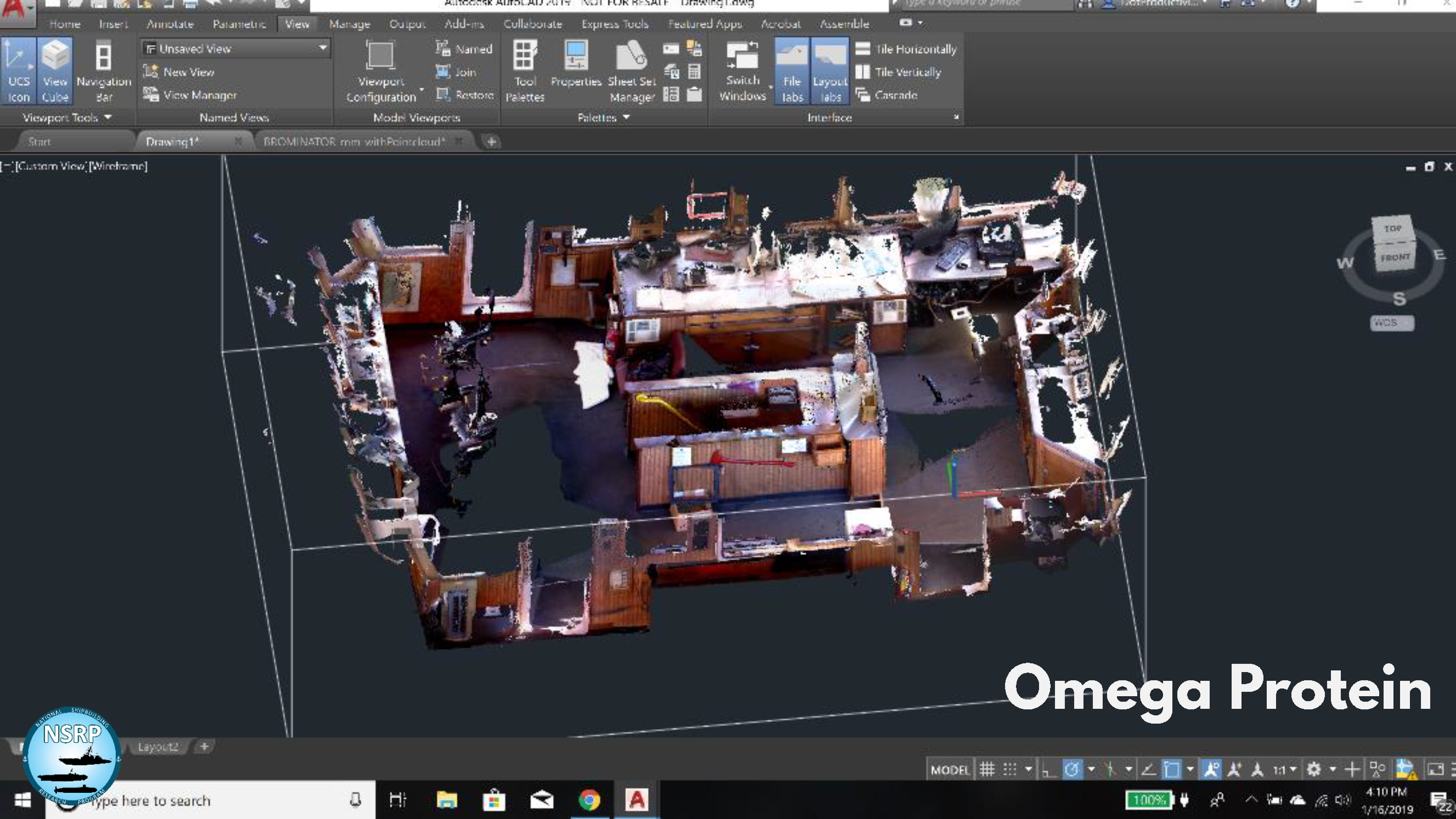Click the isolate objects icon
The image size is (1456, 819).
pos(1377,769)
